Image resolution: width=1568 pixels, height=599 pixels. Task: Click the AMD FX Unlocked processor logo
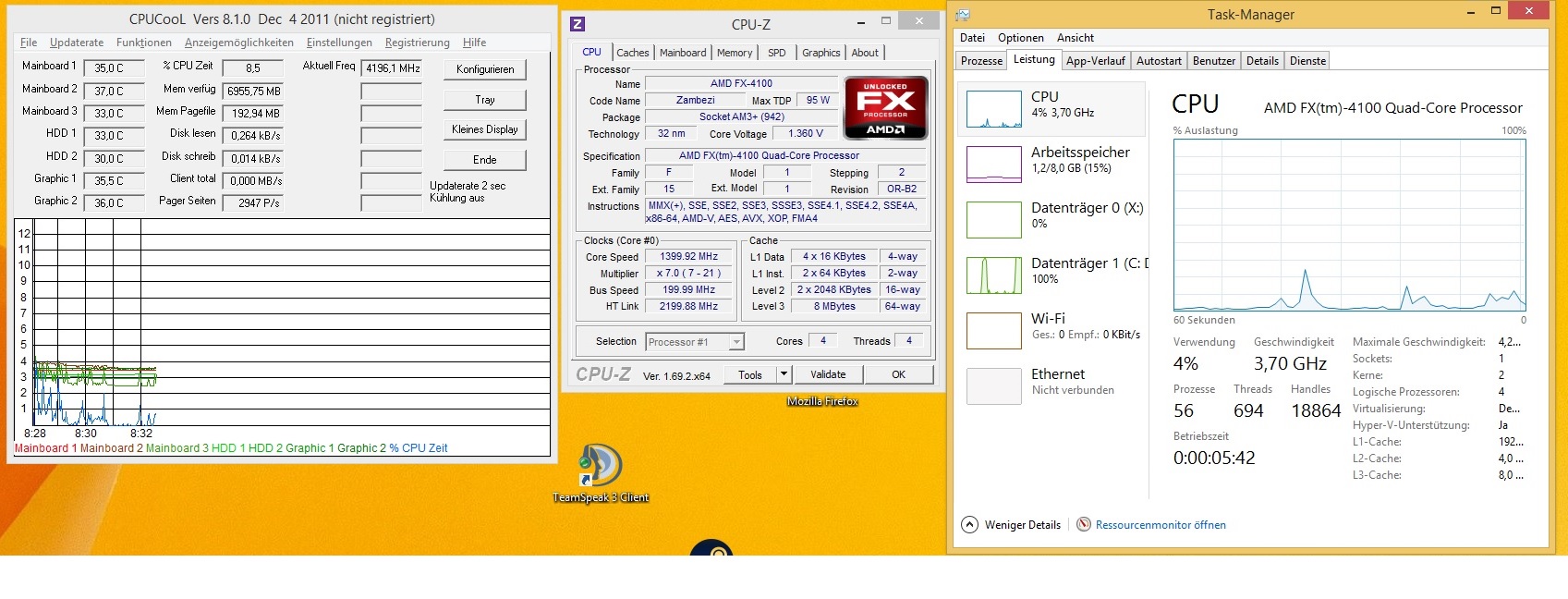tap(886, 108)
